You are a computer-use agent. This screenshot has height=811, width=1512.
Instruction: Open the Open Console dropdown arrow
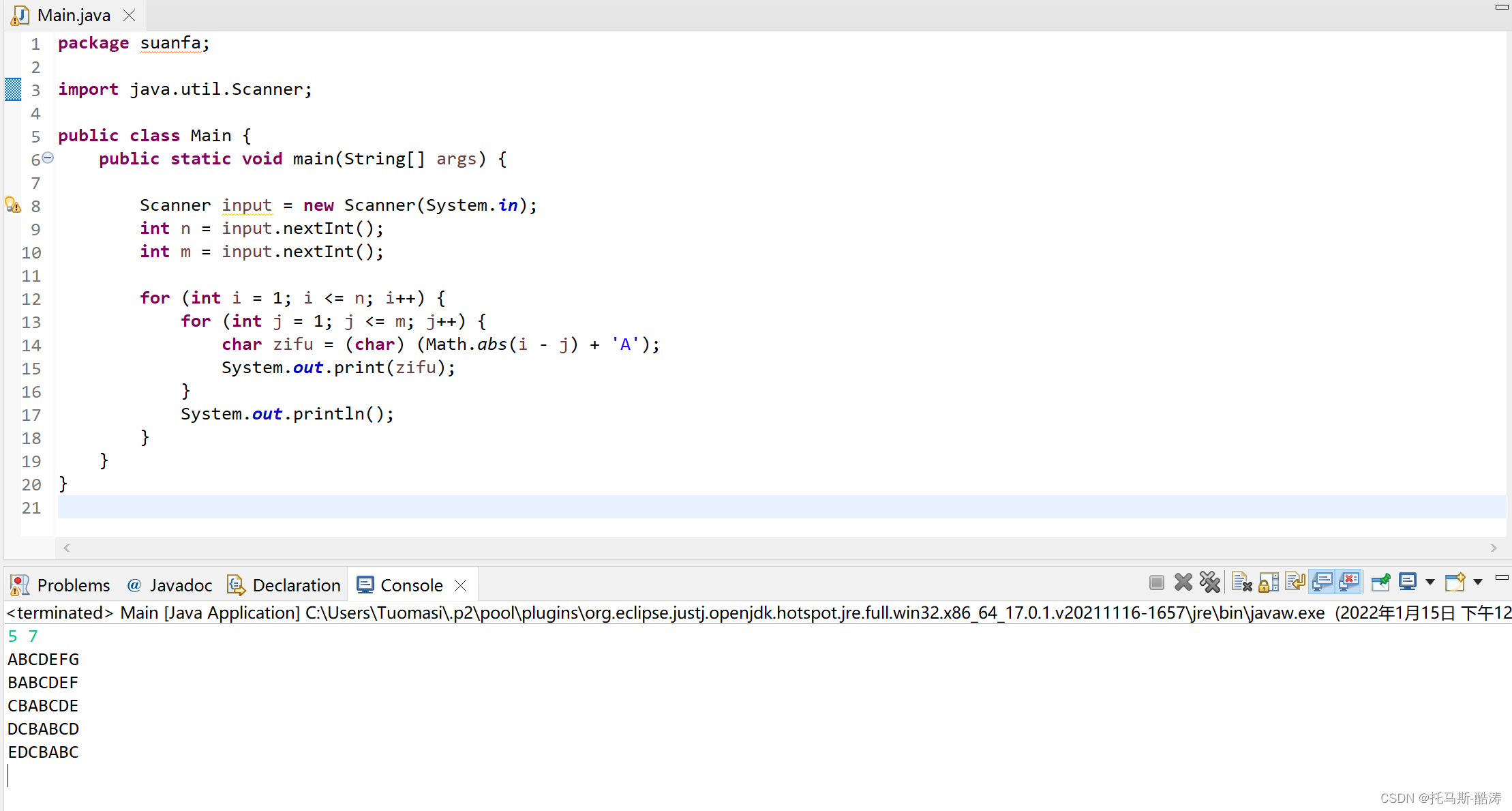point(1478,583)
